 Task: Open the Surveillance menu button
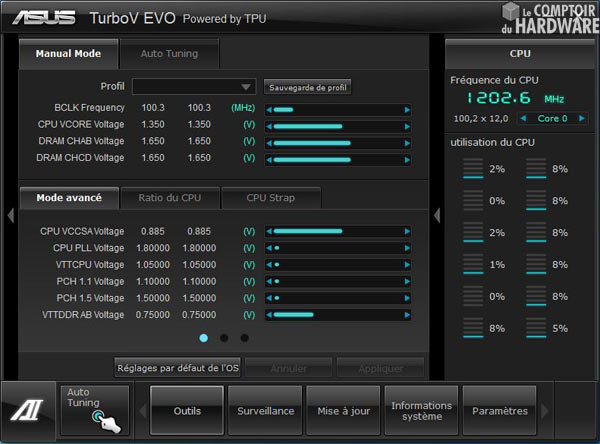coord(265,411)
